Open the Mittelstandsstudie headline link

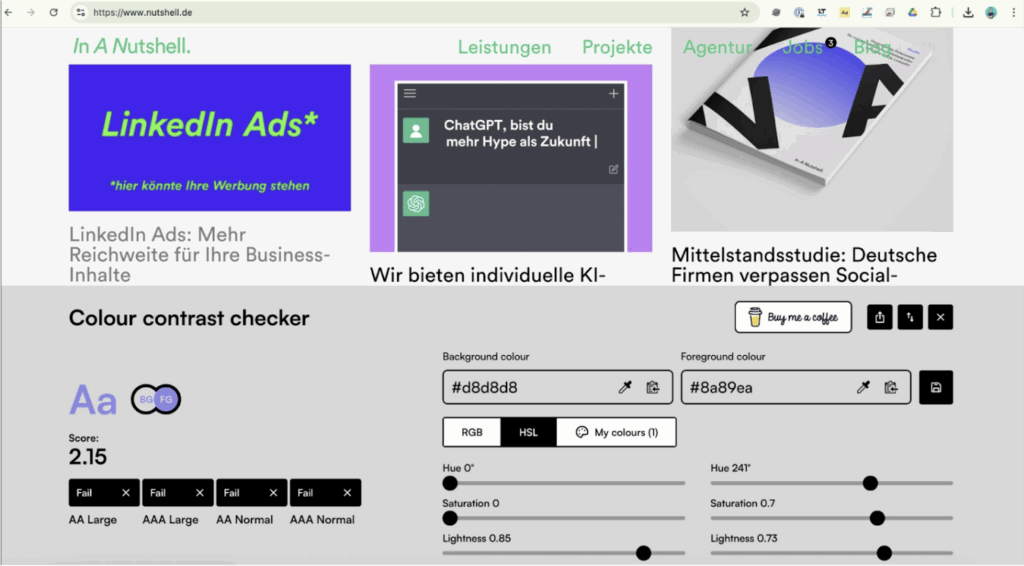click(804, 264)
